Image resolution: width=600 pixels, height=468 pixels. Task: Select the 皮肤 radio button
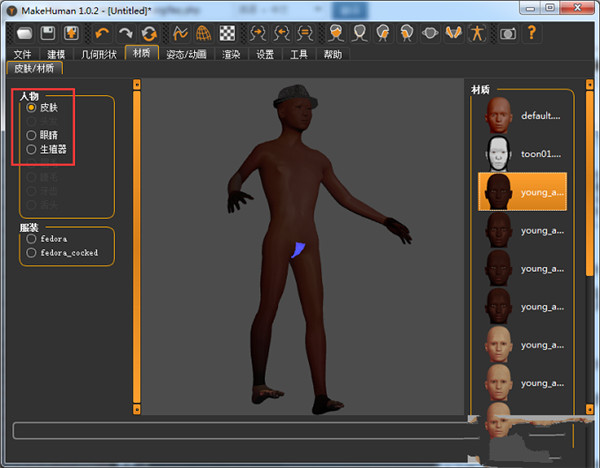point(32,107)
